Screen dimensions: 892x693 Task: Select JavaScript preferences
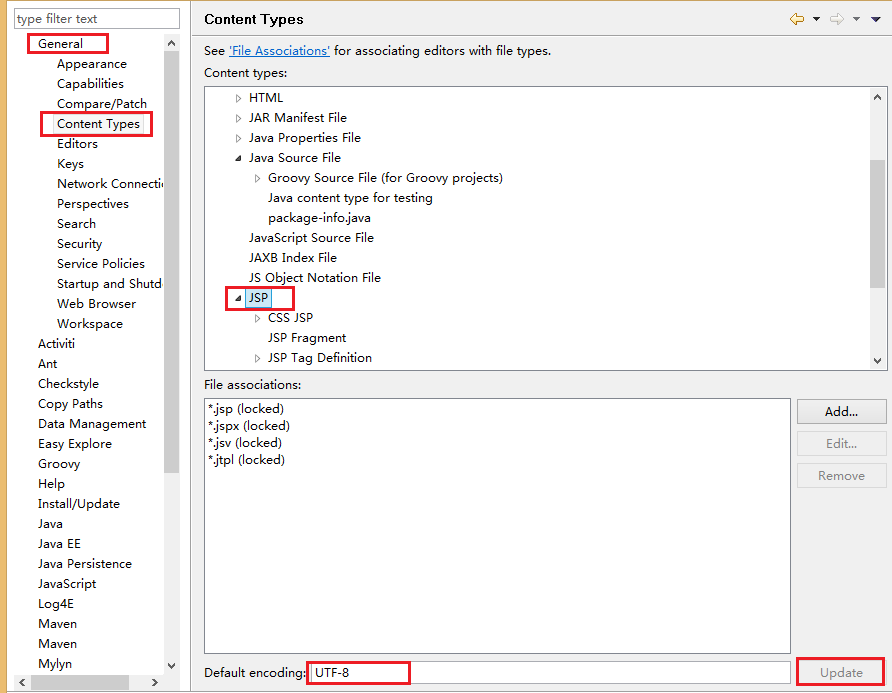[x=67, y=584]
